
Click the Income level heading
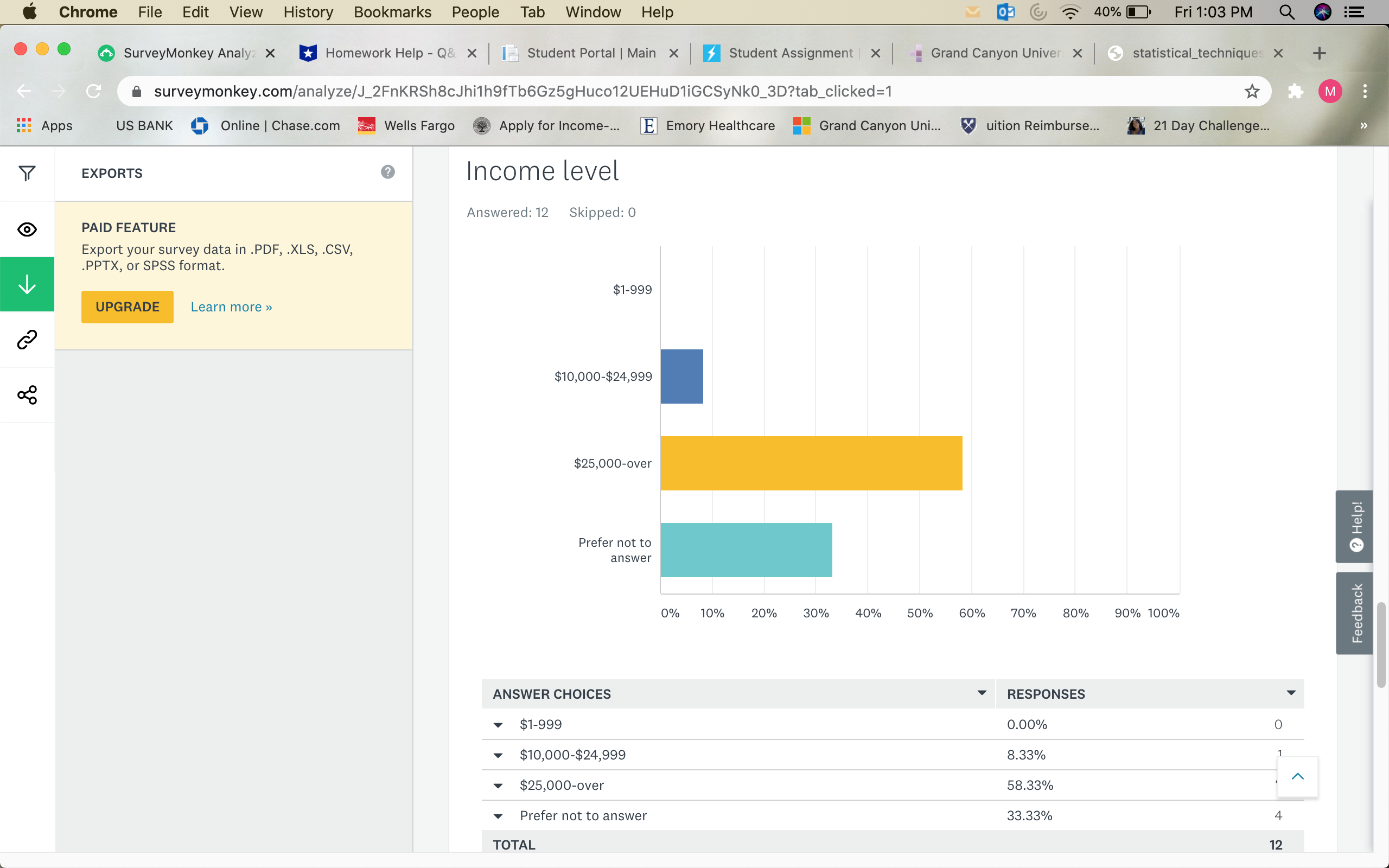tap(543, 171)
